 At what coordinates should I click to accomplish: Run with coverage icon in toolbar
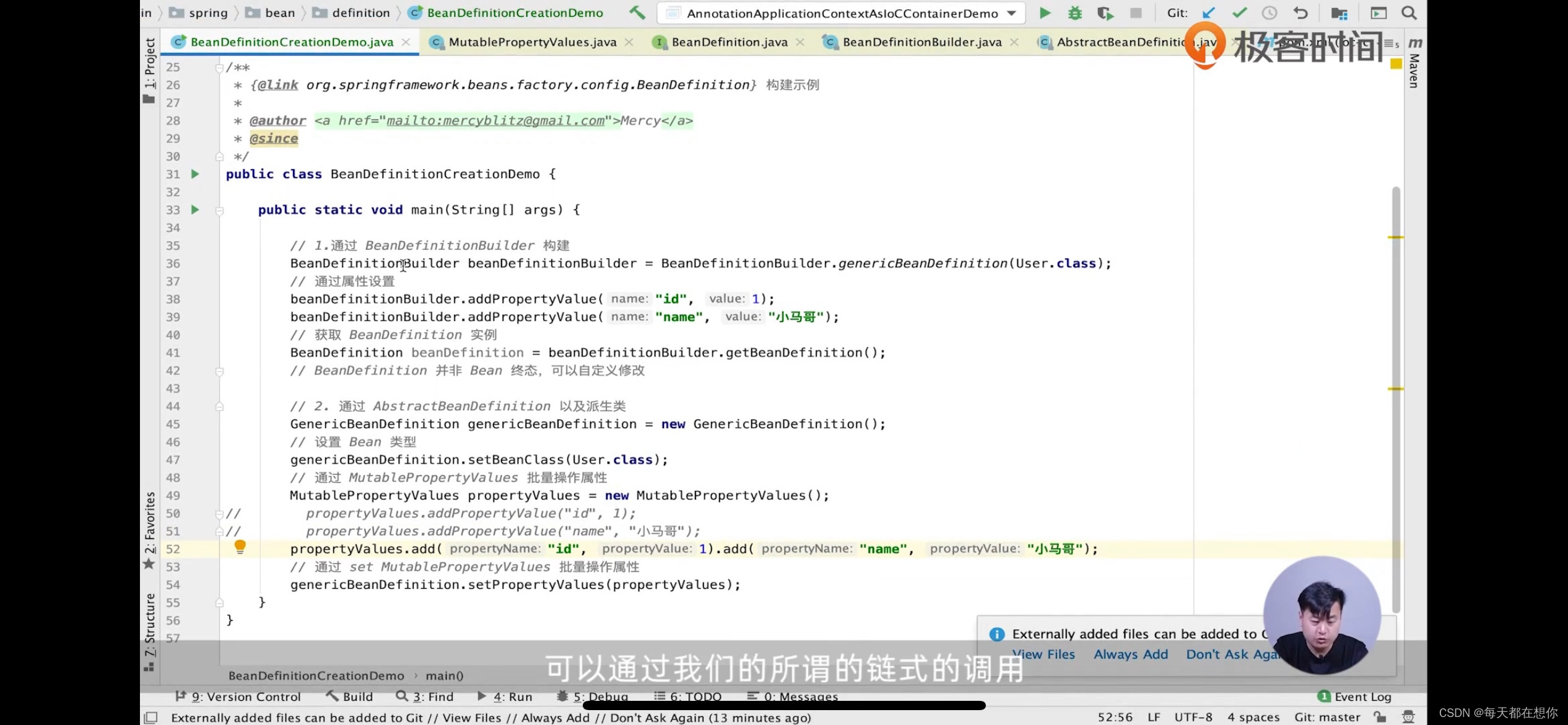(1105, 13)
